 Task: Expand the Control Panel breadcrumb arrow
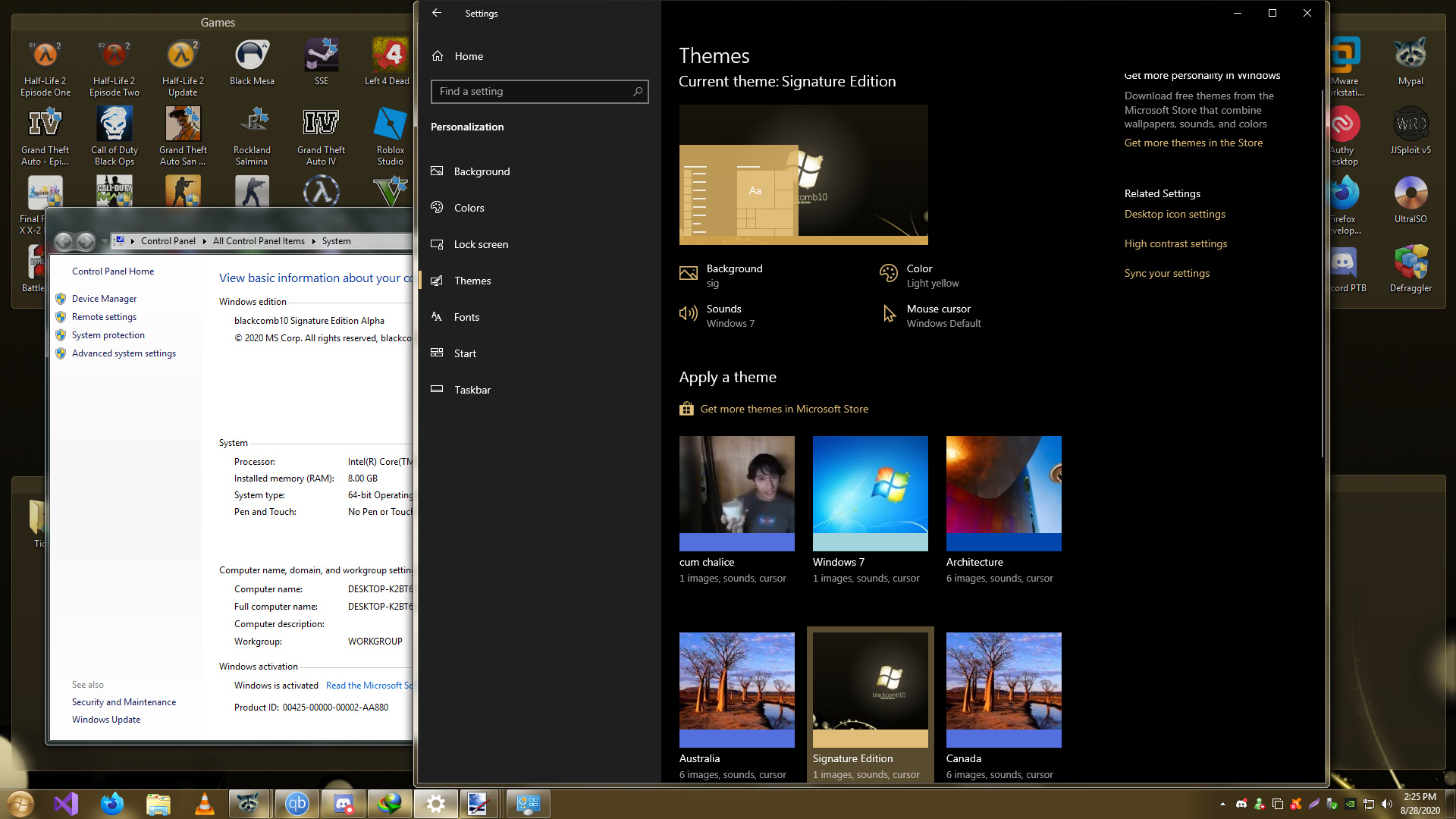click(x=204, y=241)
